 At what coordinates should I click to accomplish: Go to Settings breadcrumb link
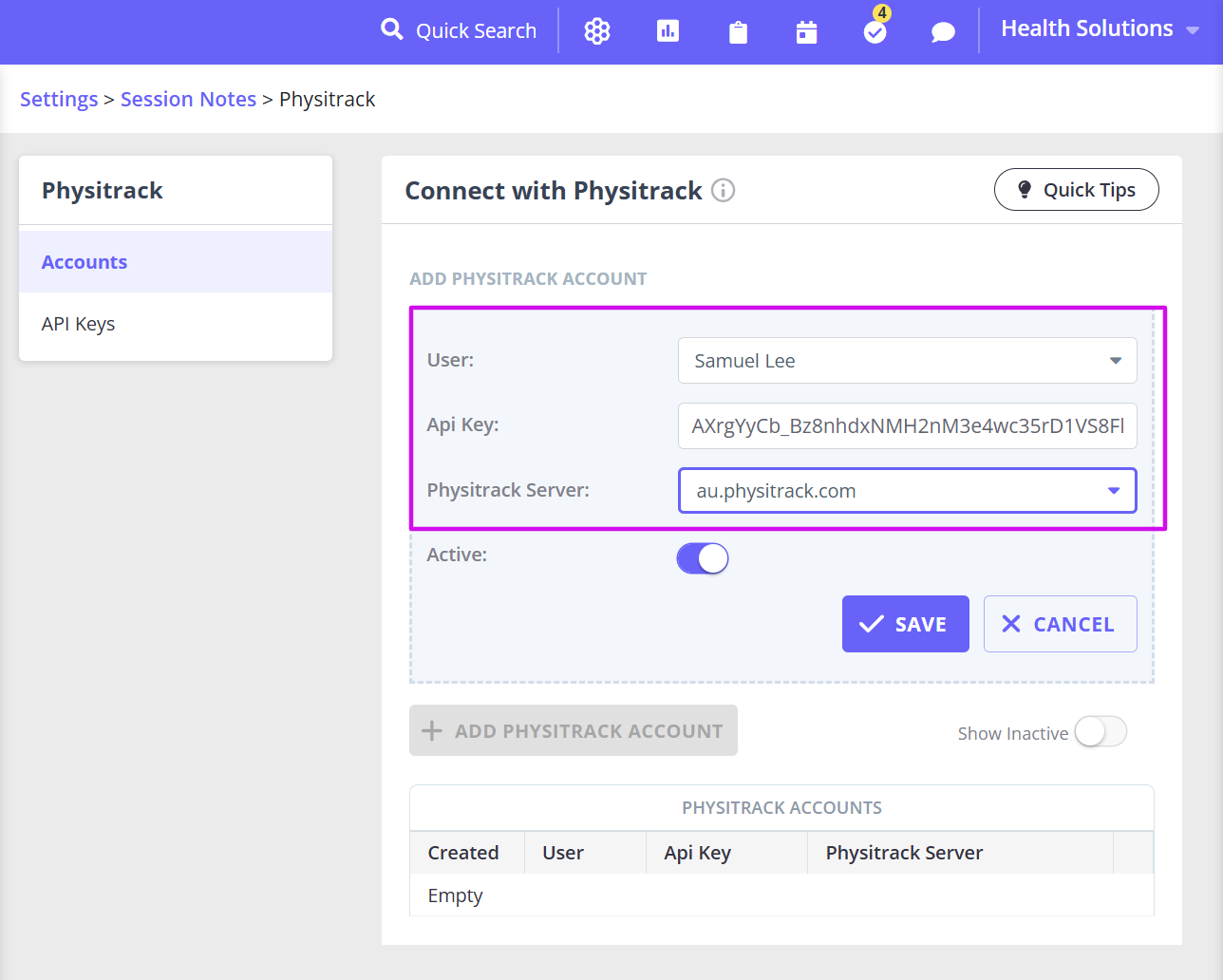point(59,99)
